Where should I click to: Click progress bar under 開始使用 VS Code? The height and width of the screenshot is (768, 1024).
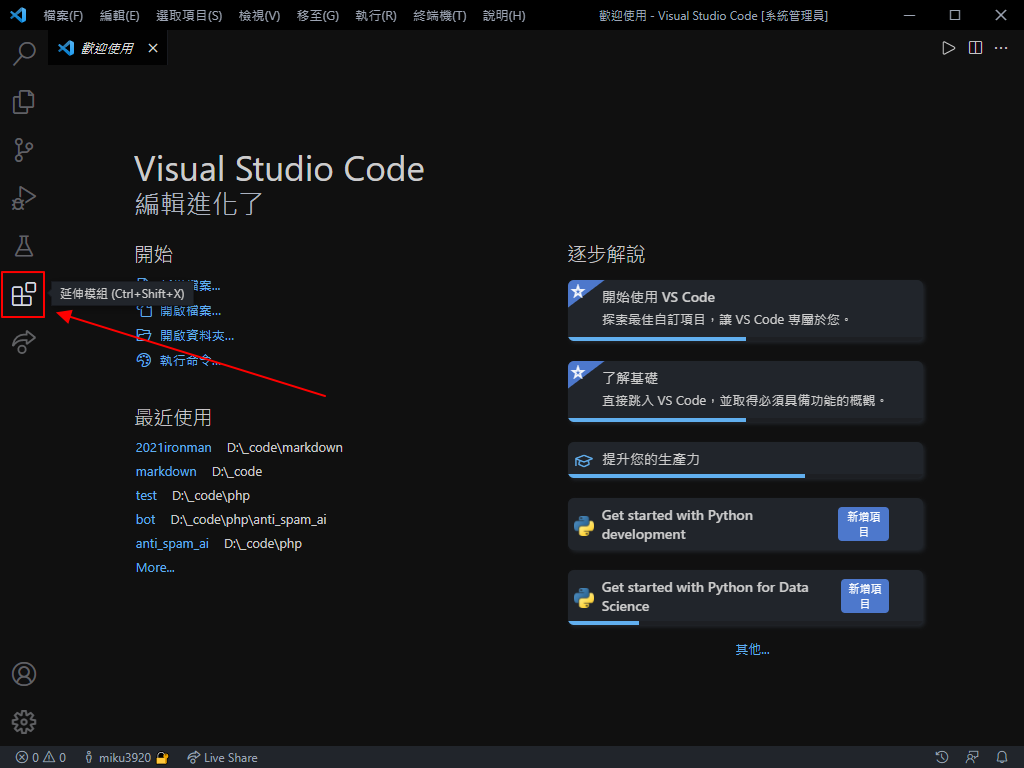(x=657, y=339)
